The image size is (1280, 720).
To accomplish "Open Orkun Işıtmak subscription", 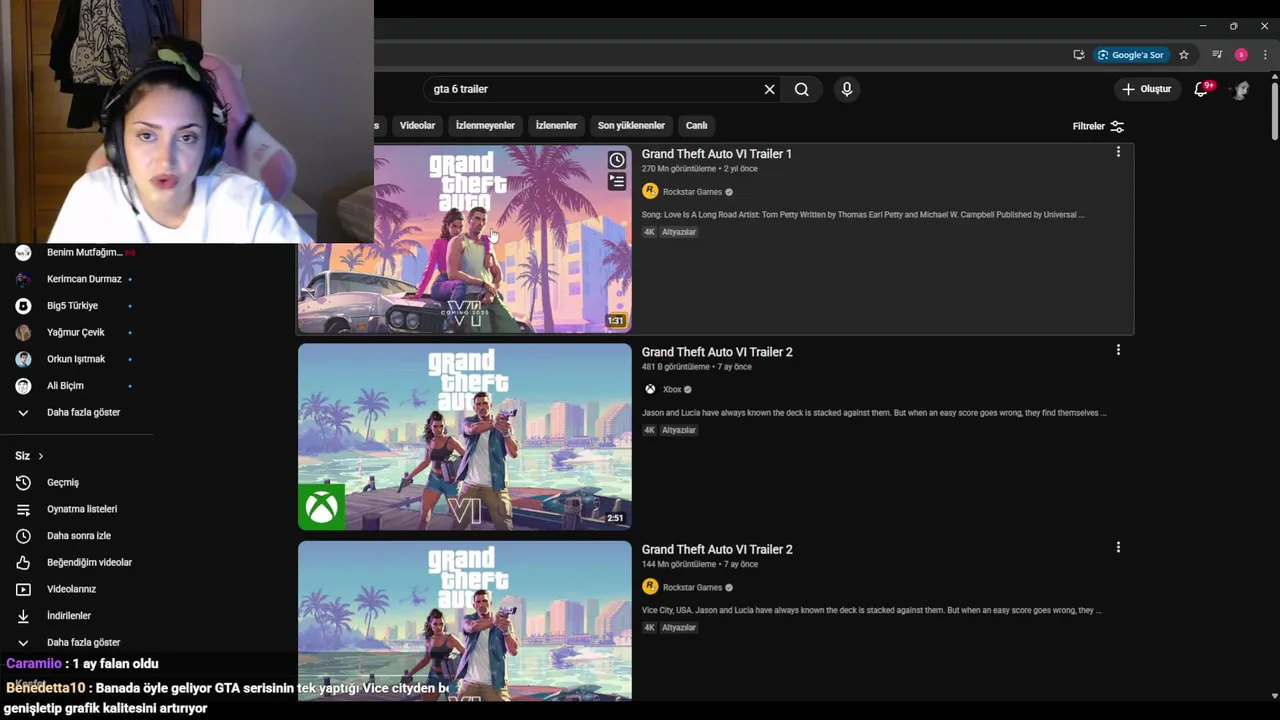I will click(75, 359).
